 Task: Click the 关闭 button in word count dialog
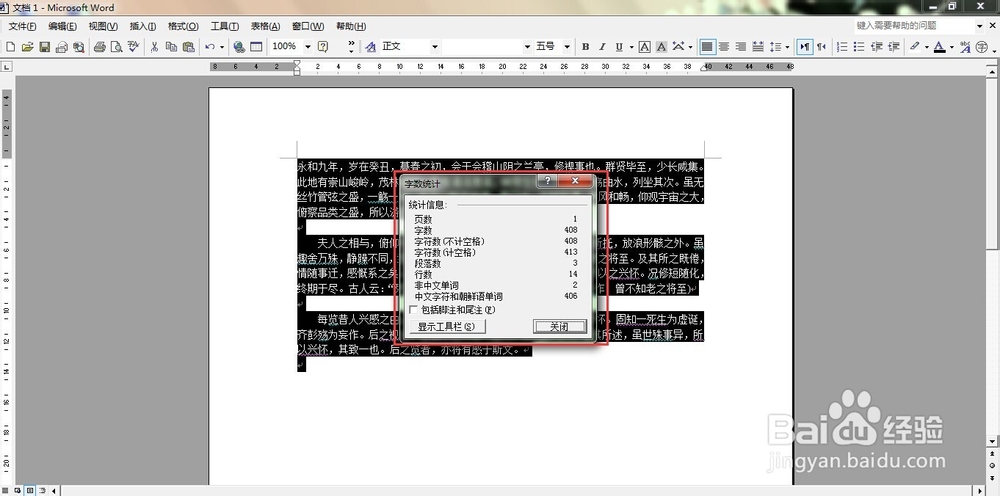[x=559, y=326]
